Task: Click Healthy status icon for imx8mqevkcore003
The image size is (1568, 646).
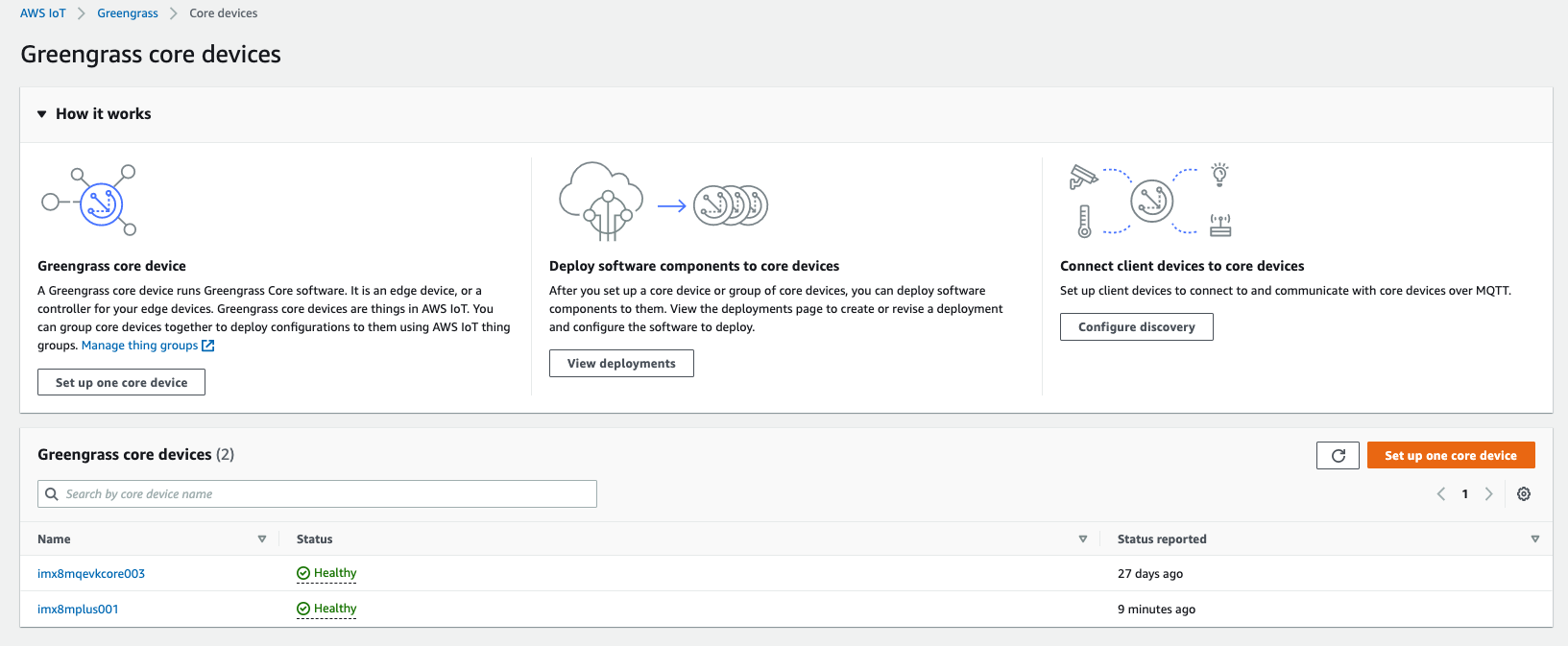Action: point(303,573)
